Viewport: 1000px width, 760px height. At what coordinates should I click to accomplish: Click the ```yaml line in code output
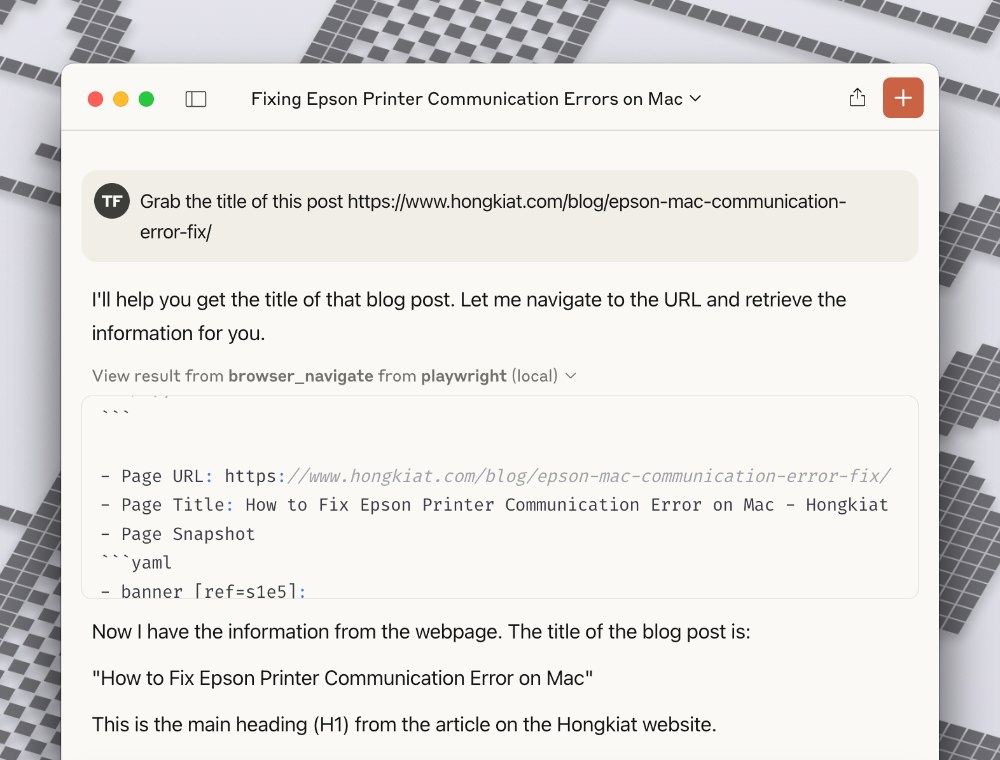(136, 562)
